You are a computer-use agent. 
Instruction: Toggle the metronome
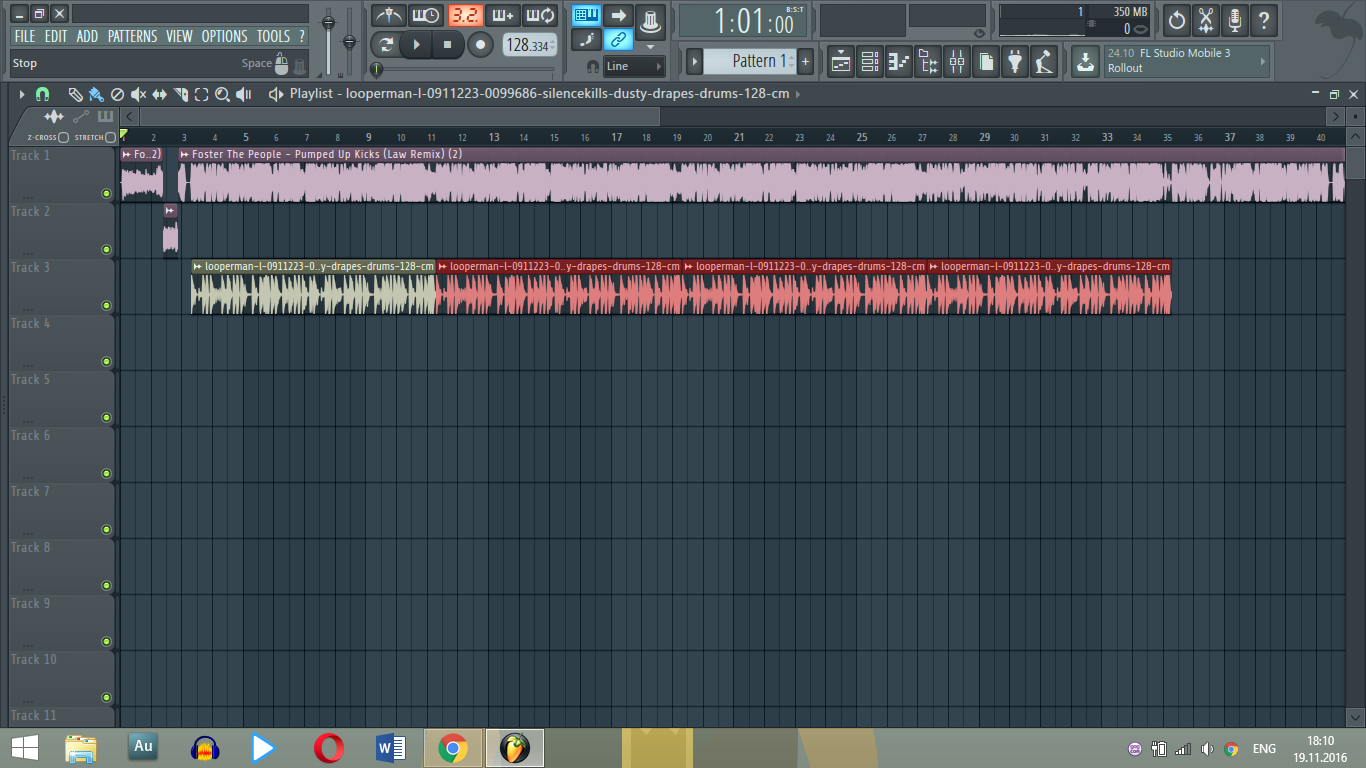(x=388, y=15)
